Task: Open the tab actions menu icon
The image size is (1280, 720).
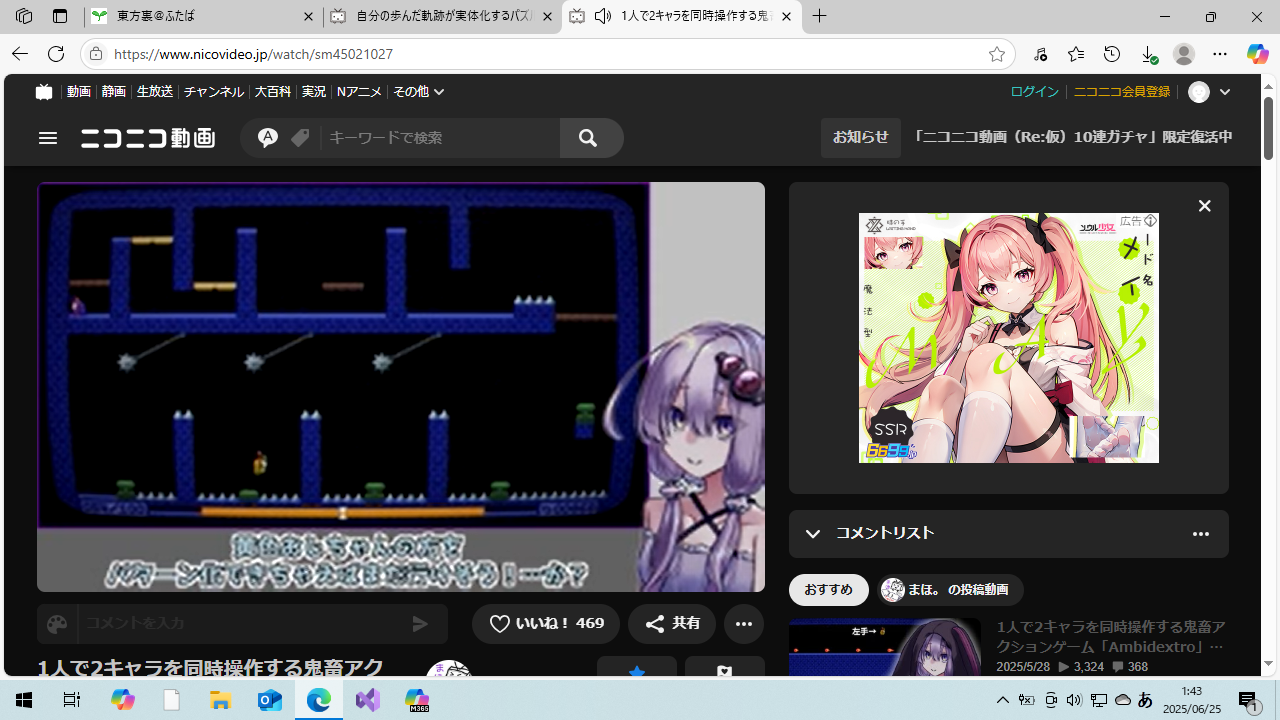Action: point(60,17)
